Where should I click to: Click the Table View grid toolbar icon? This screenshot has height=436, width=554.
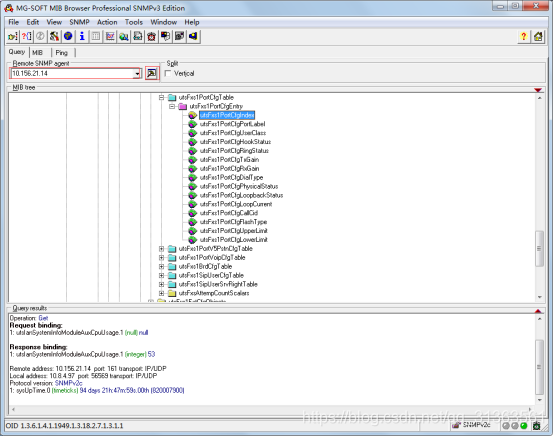96,36
